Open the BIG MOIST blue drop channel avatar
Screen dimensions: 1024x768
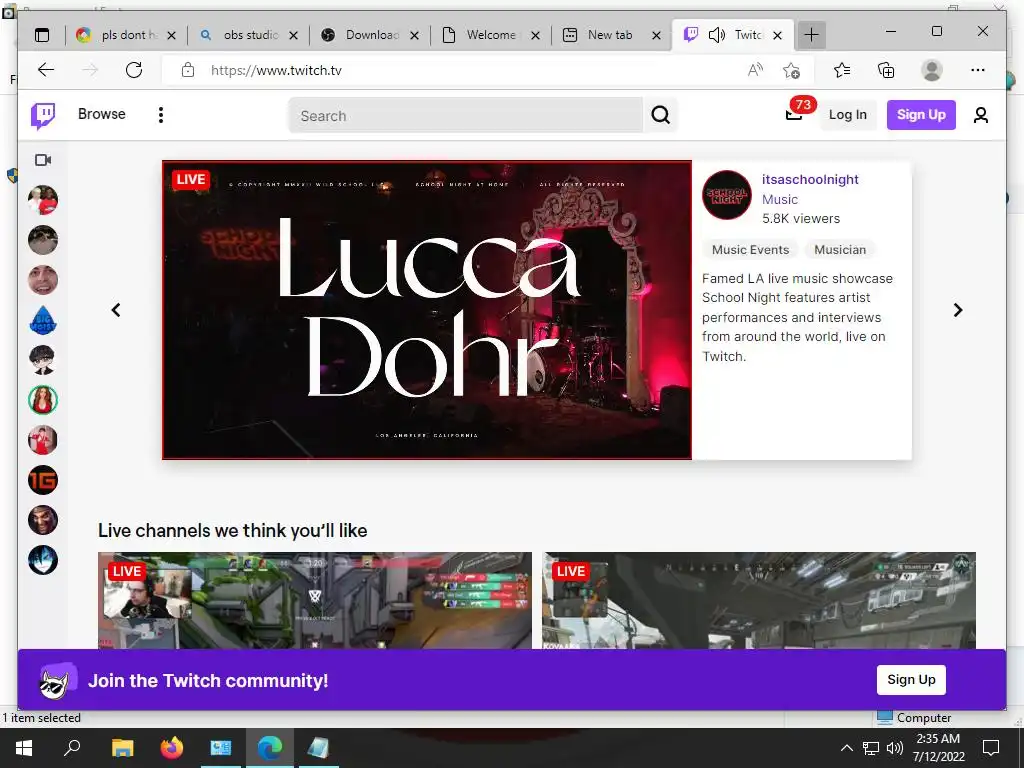pos(43,320)
